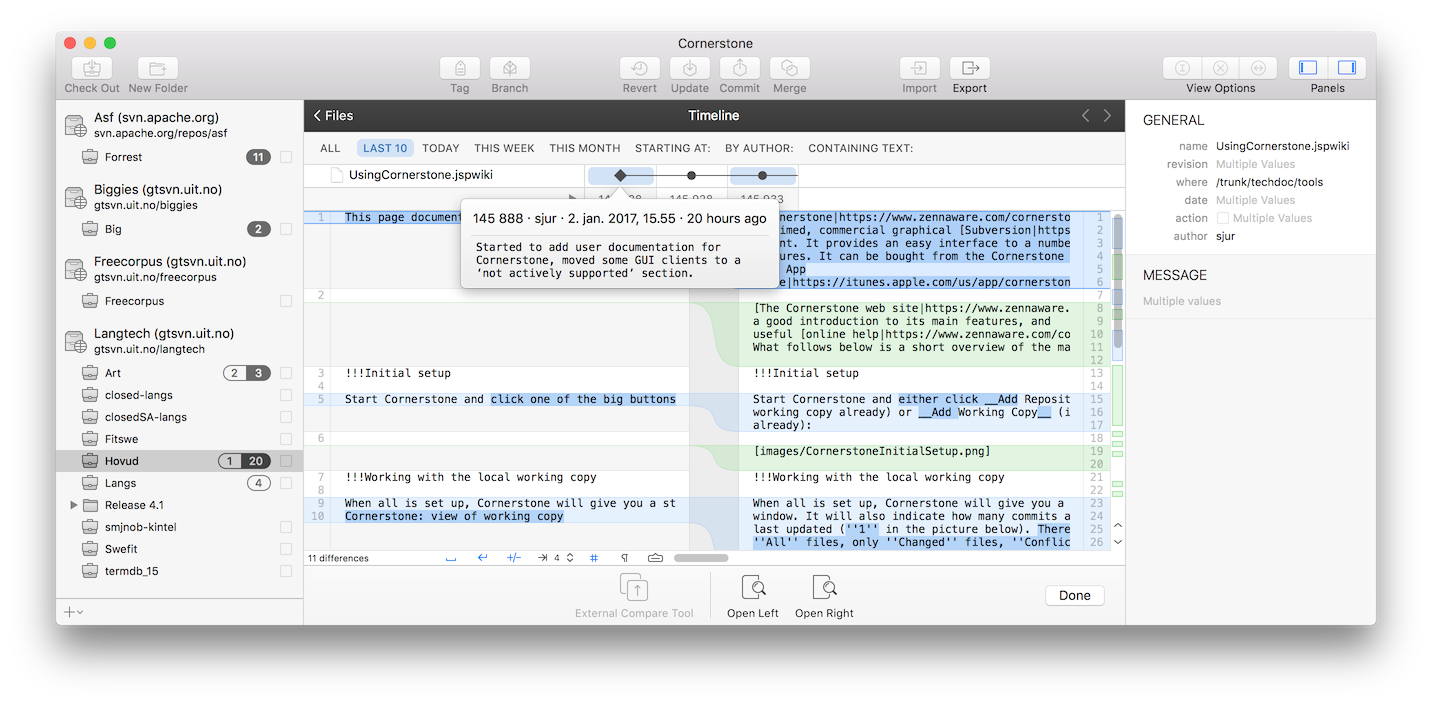
Task: Choose the BY AUTHOR filter
Action: (x=759, y=148)
